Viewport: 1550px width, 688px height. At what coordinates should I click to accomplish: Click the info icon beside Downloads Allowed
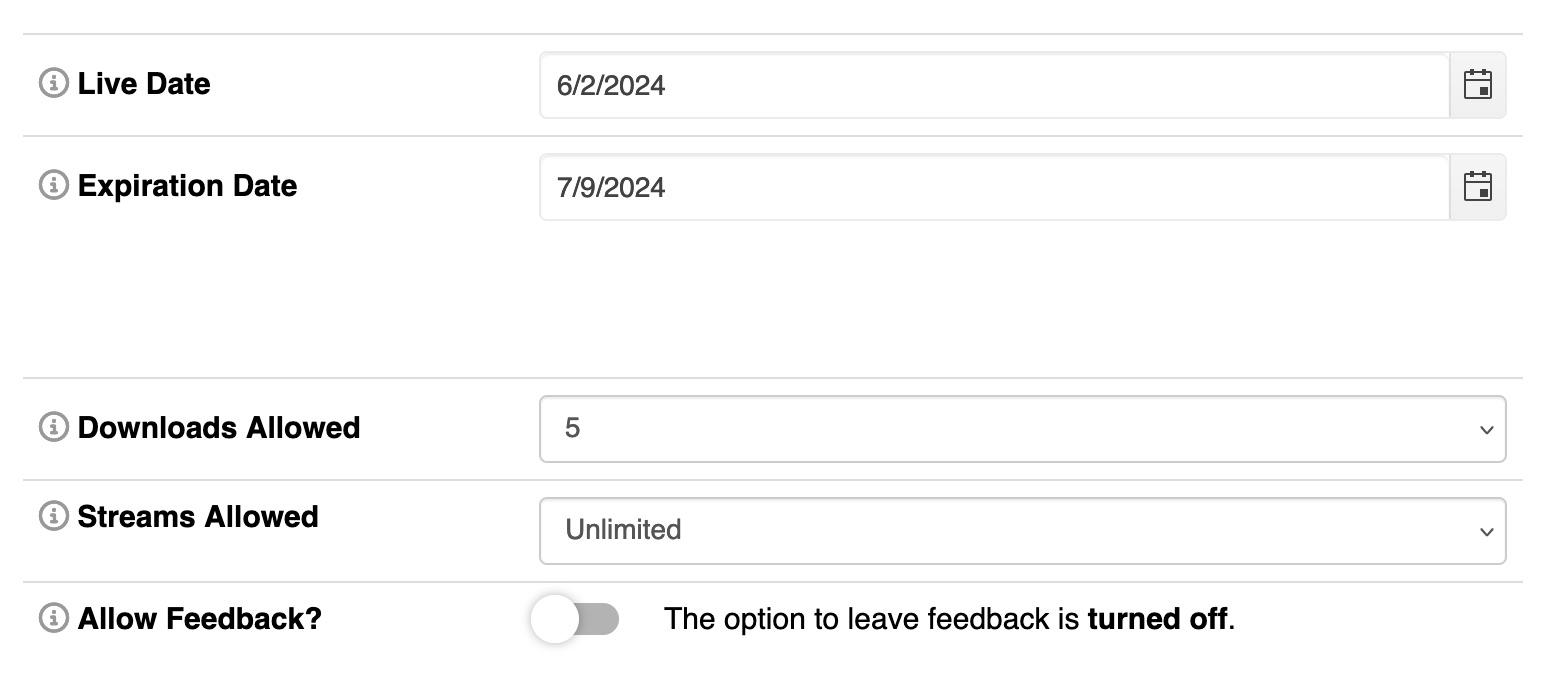53,428
